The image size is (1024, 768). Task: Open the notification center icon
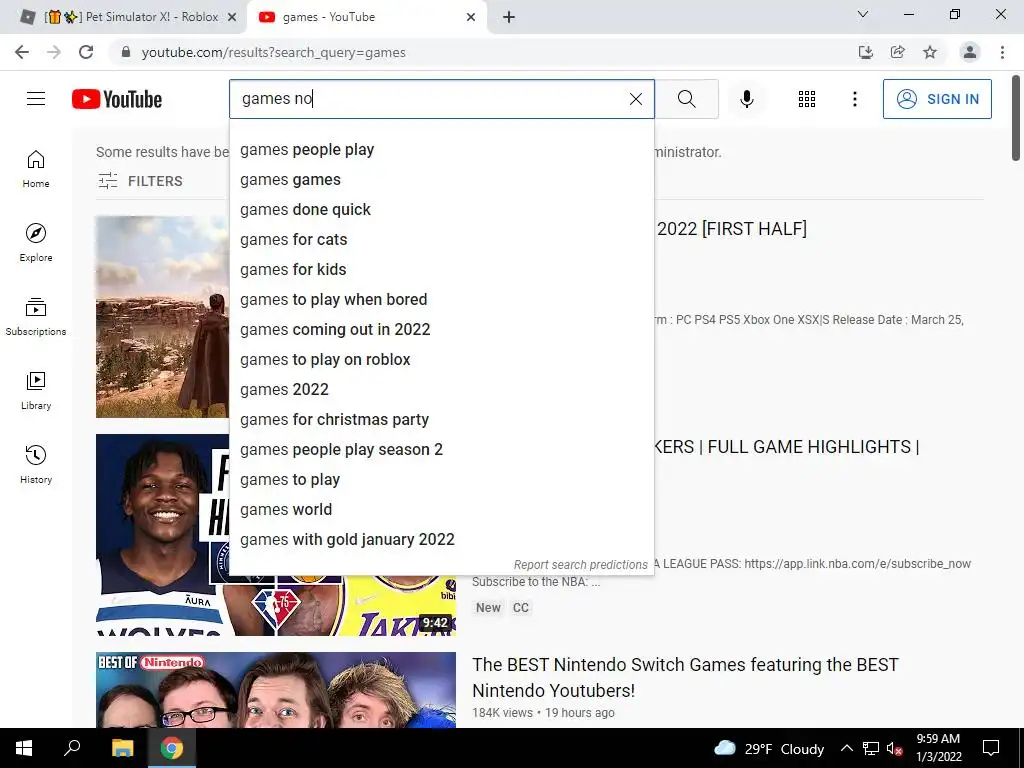pos(991,748)
